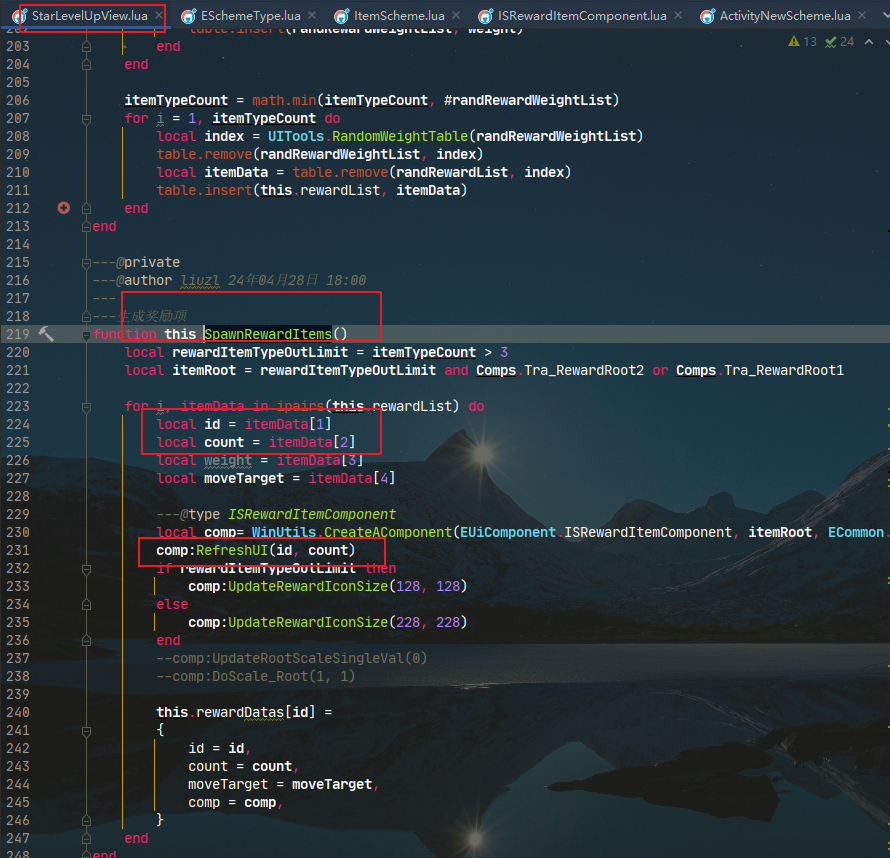Click the hammer intention icon on line 219
The width and height of the screenshot is (890, 858).
point(46,334)
